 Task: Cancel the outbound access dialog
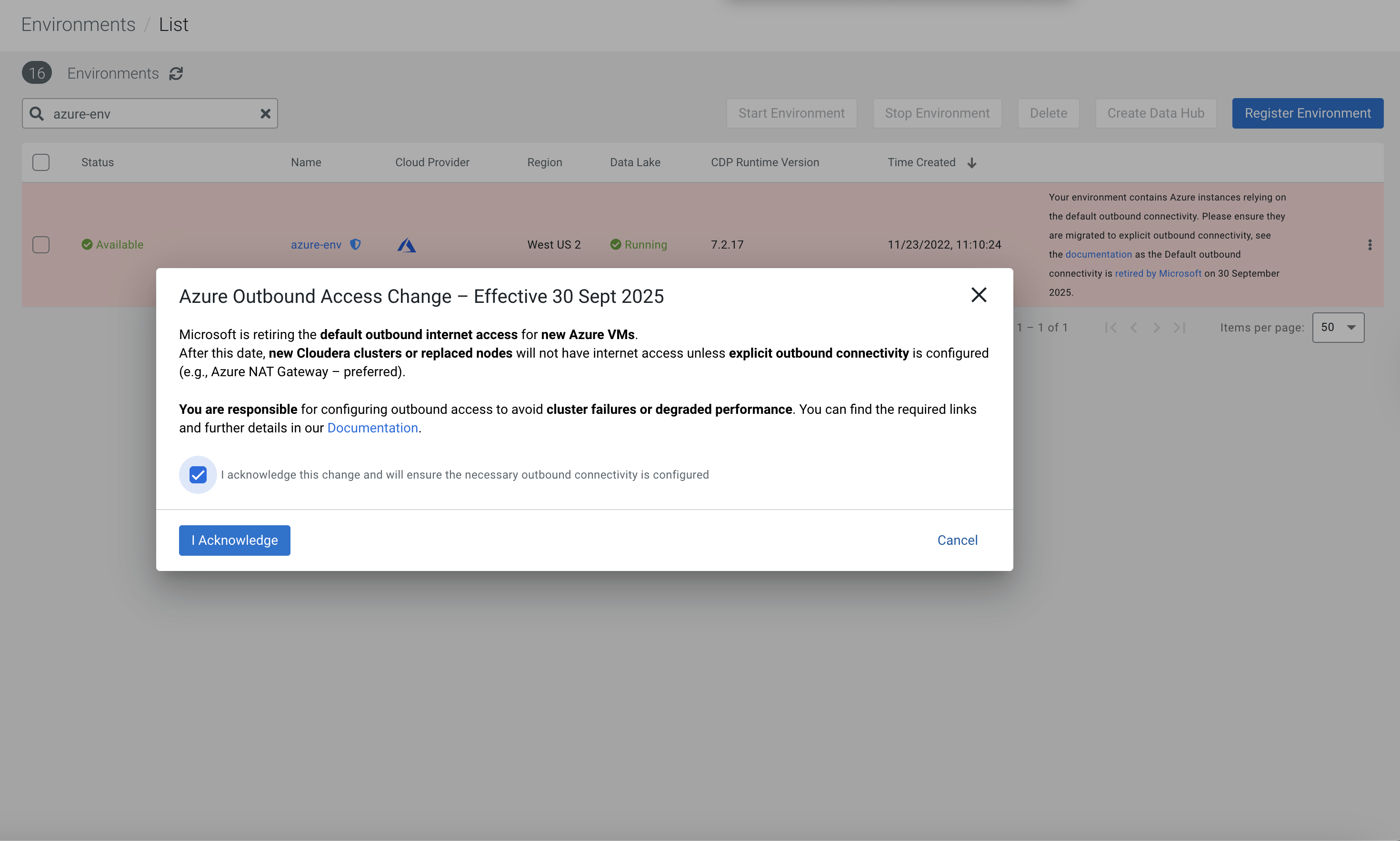(957, 541)
